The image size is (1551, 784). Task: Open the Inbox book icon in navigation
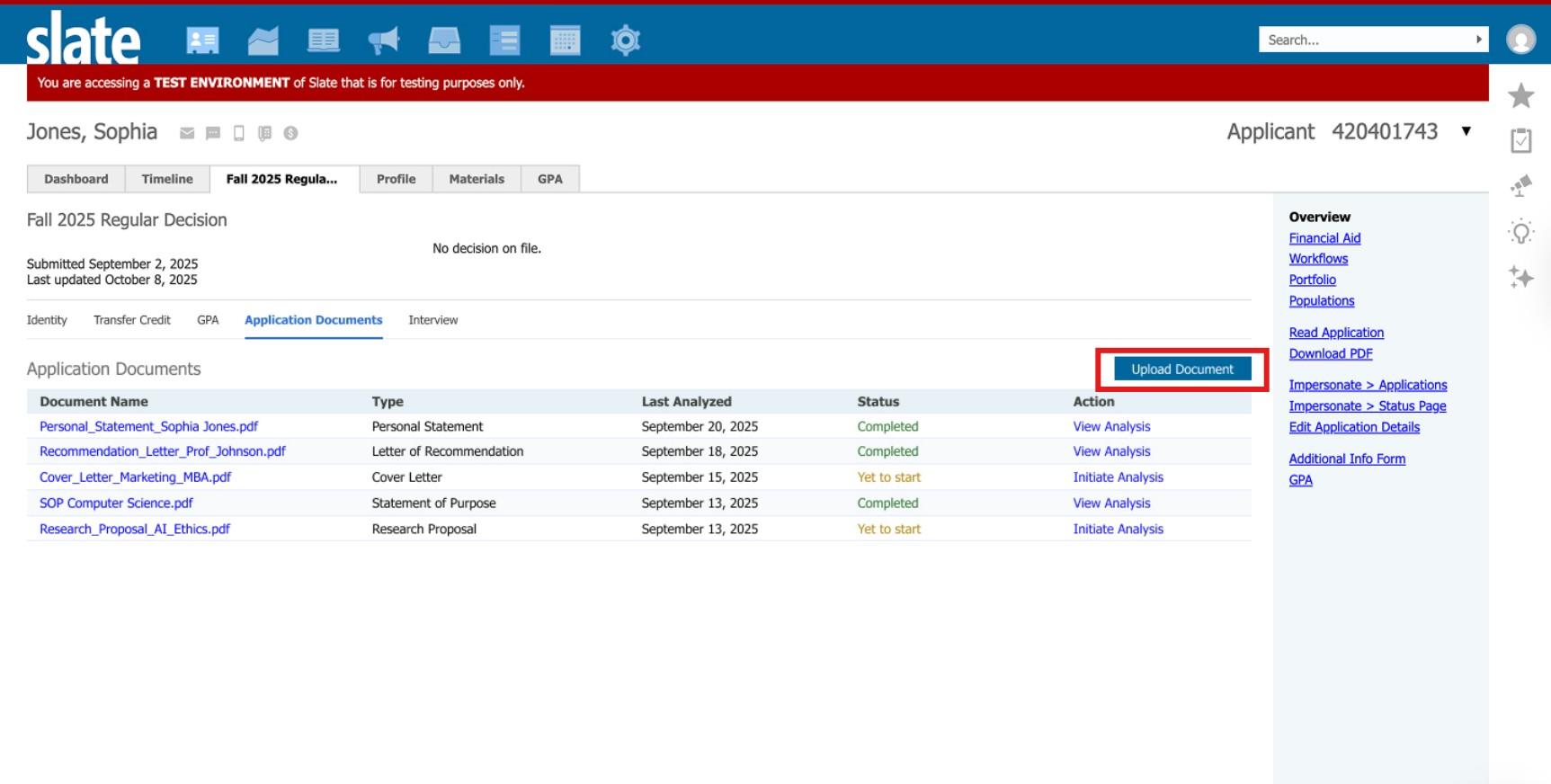click(324, 40)
